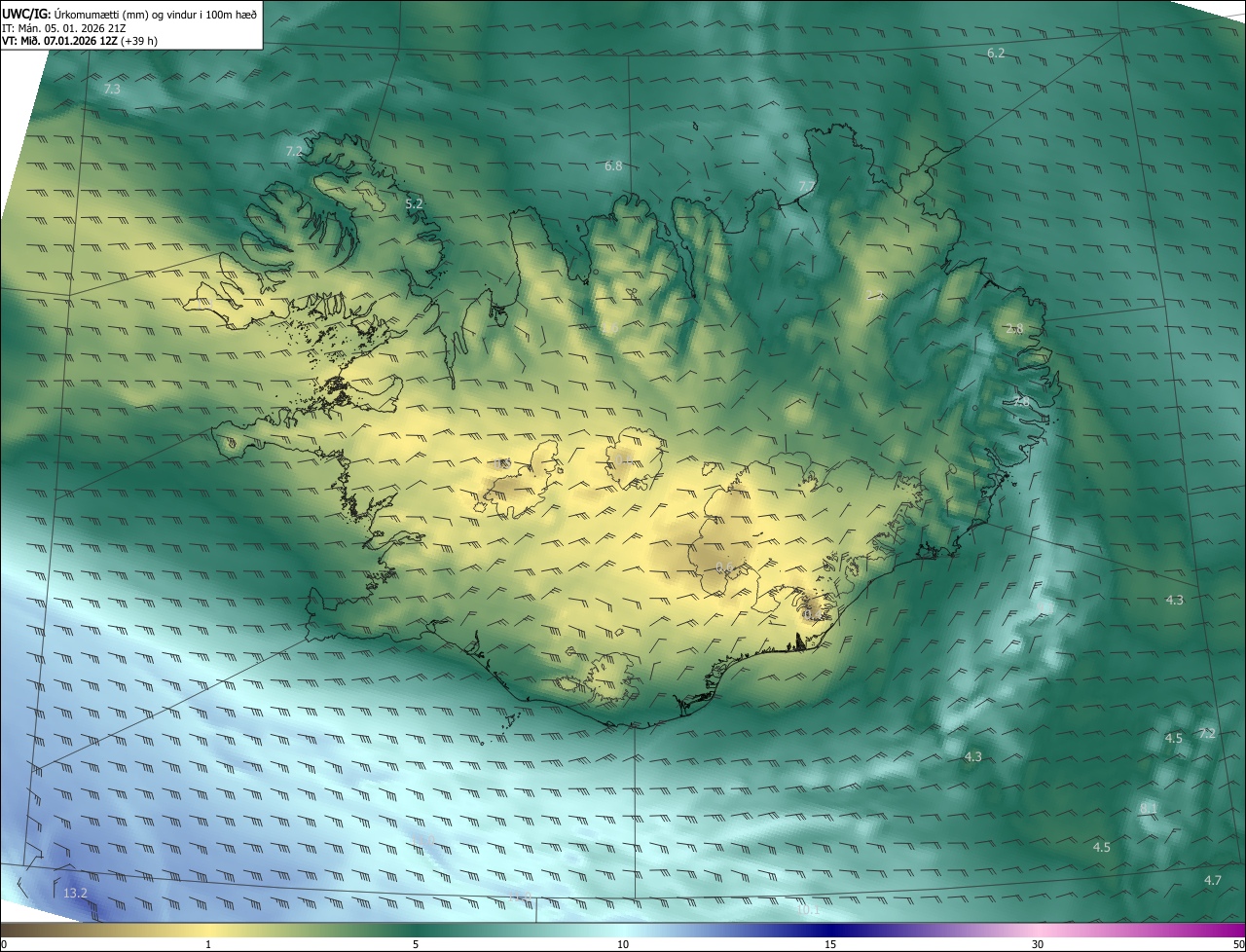Select the 7.7 value label on the map
The image size is (1246, 952).
pyautogui.click(x=806, y=187)
